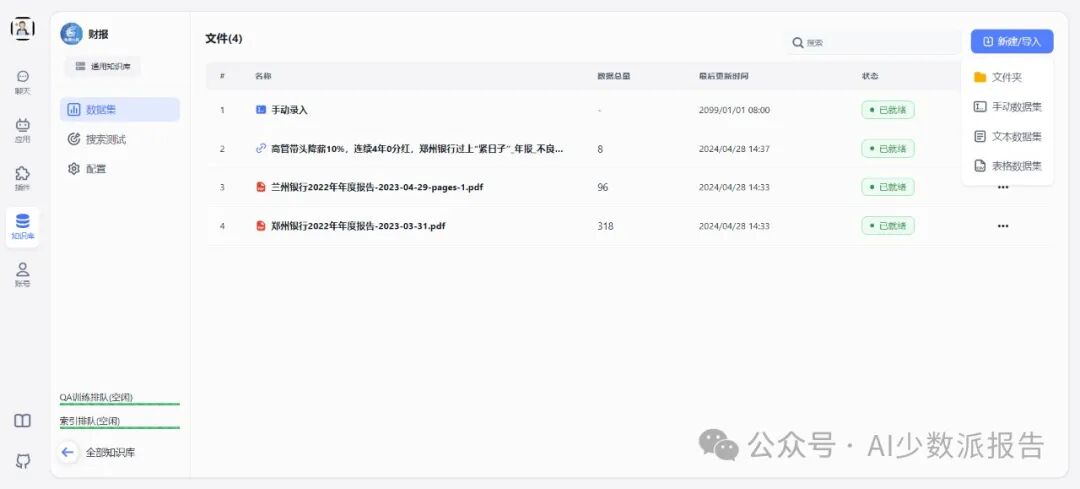Click the 新建/导入 button

[1012, 41]
